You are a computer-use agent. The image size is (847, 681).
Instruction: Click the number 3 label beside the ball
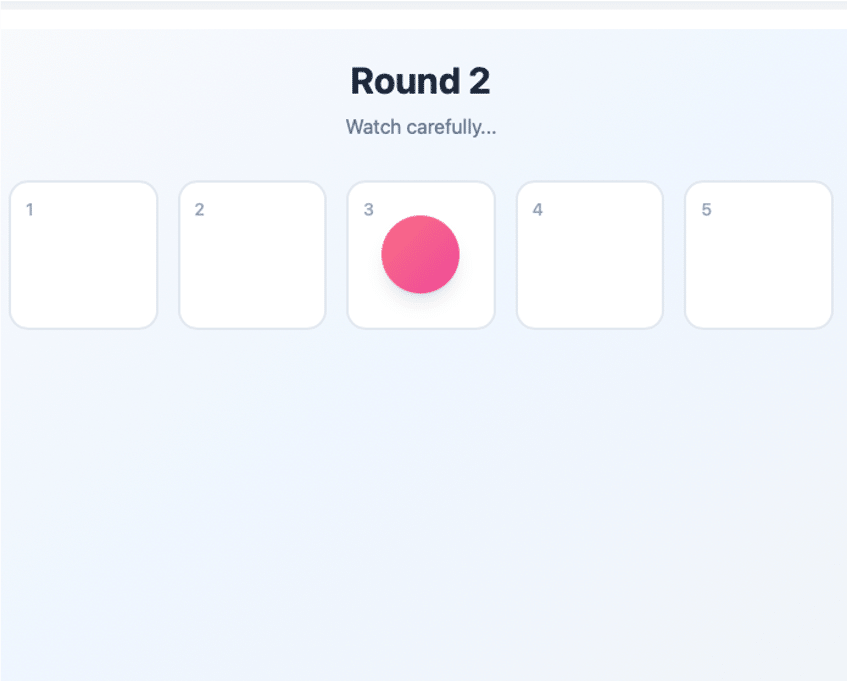(x=368, y=210)
